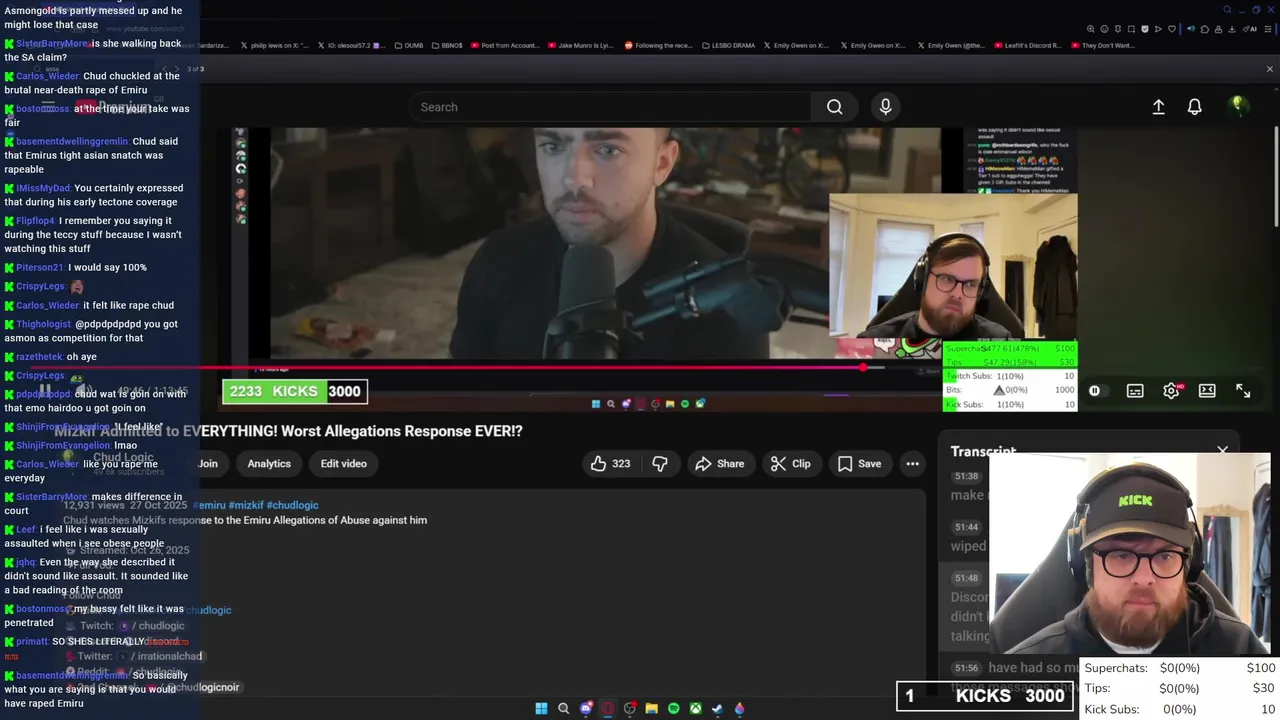Select the #emiru hashtag link
The height and width of the screenshot is (720, 1280).
208,506
